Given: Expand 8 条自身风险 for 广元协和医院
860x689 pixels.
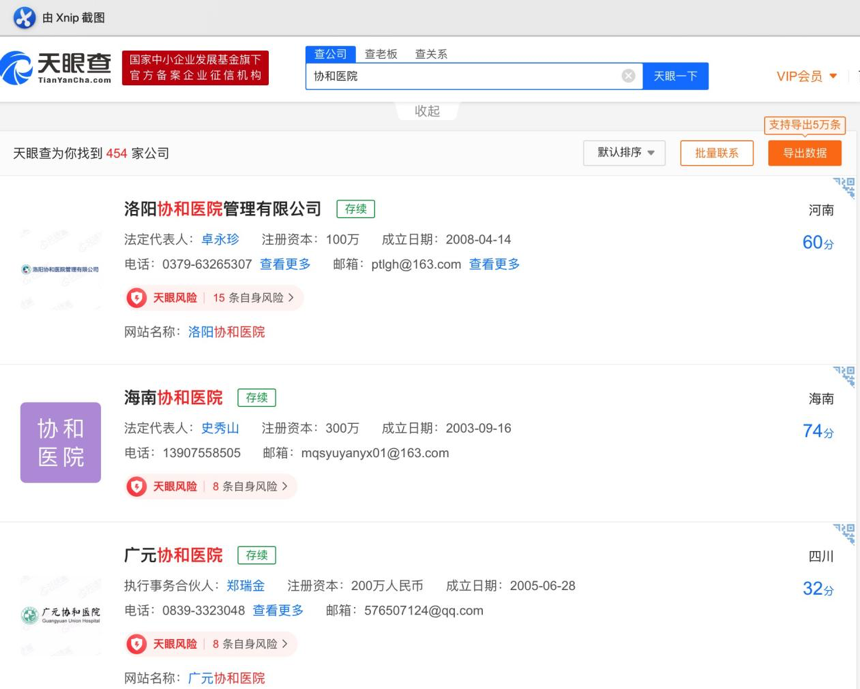Looking at the screenshot, I should pos(250,644).
